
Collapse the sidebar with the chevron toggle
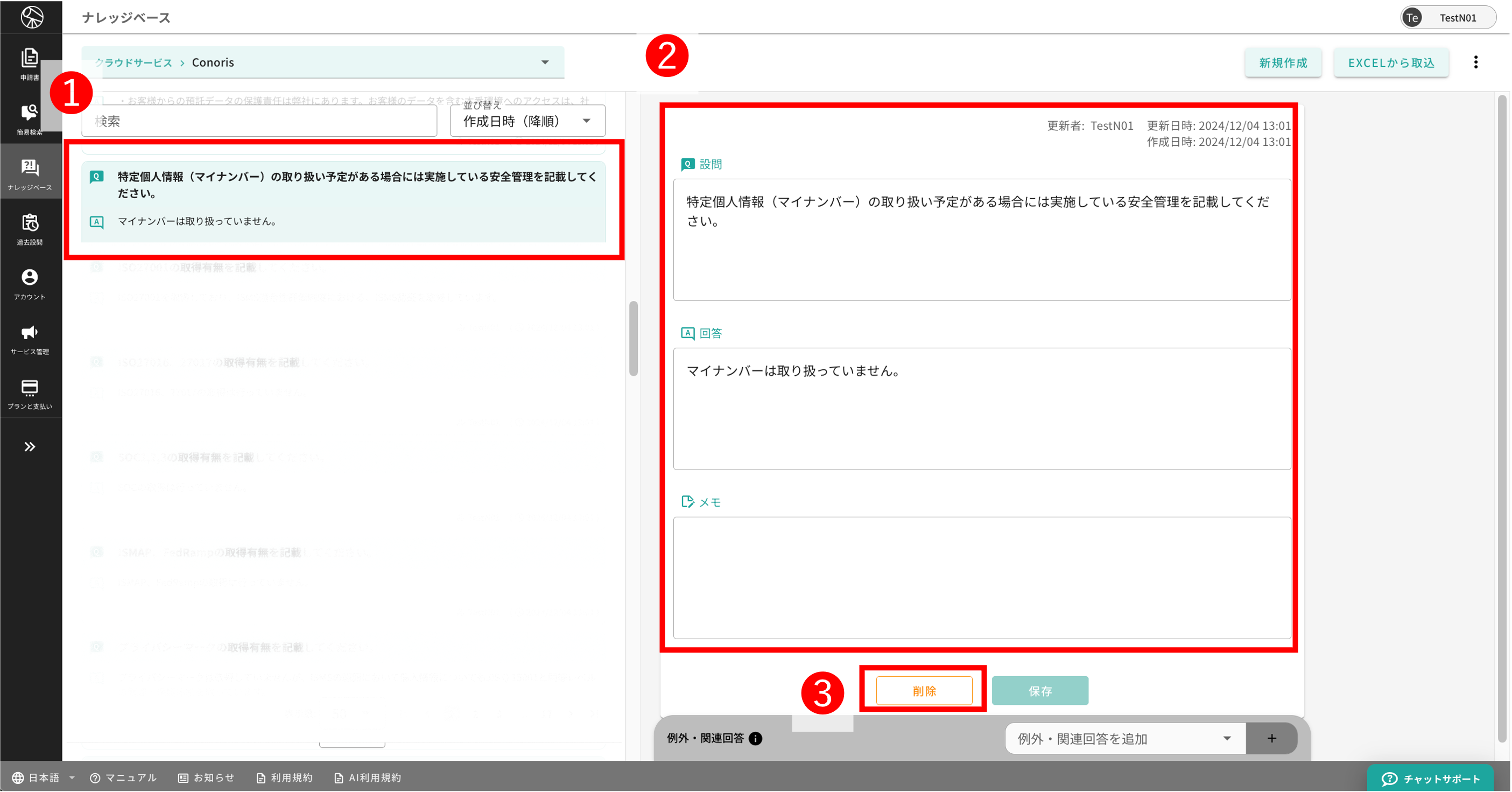tap(30, 447)
